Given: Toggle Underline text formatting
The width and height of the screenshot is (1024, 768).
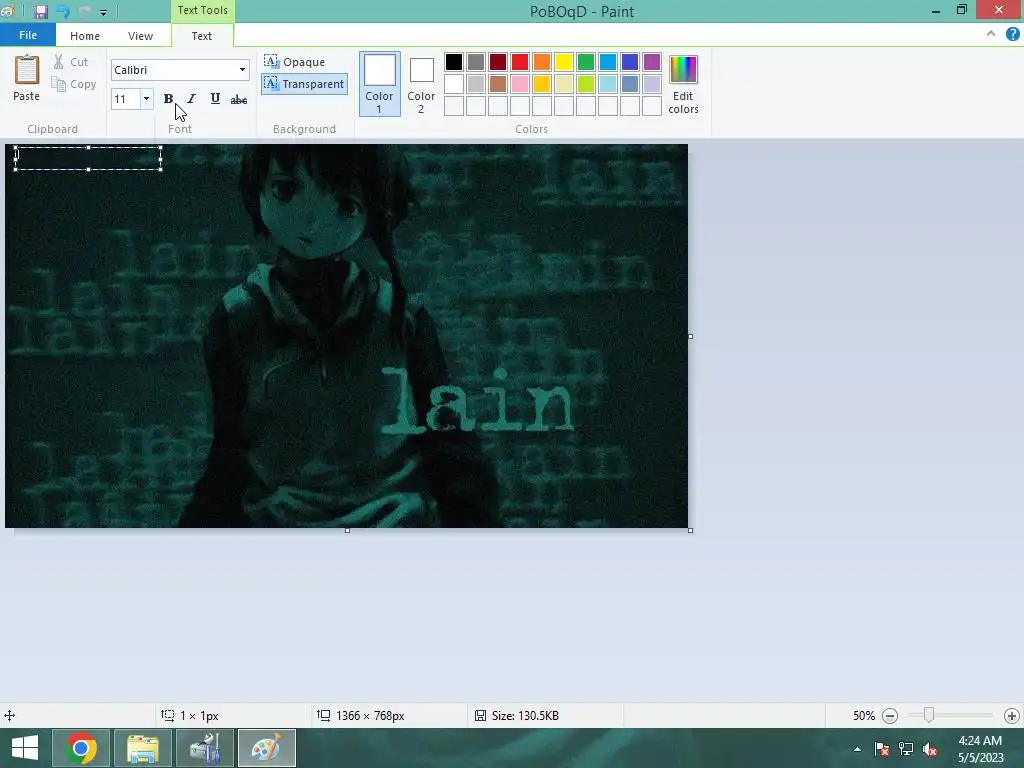Looking at the screenshot, I should [x=215, y=99].
